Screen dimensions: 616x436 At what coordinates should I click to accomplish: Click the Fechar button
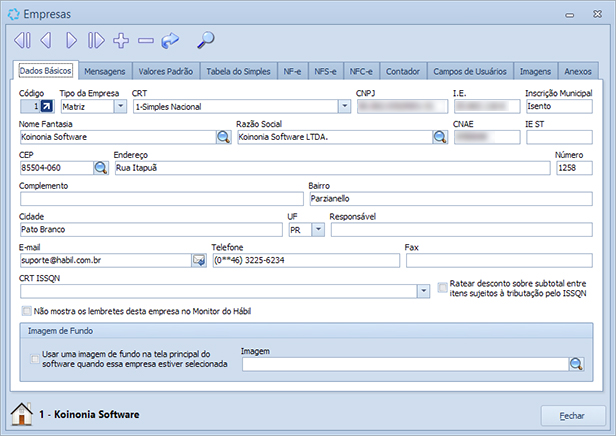pyautogui.click(x=572, y=416)
